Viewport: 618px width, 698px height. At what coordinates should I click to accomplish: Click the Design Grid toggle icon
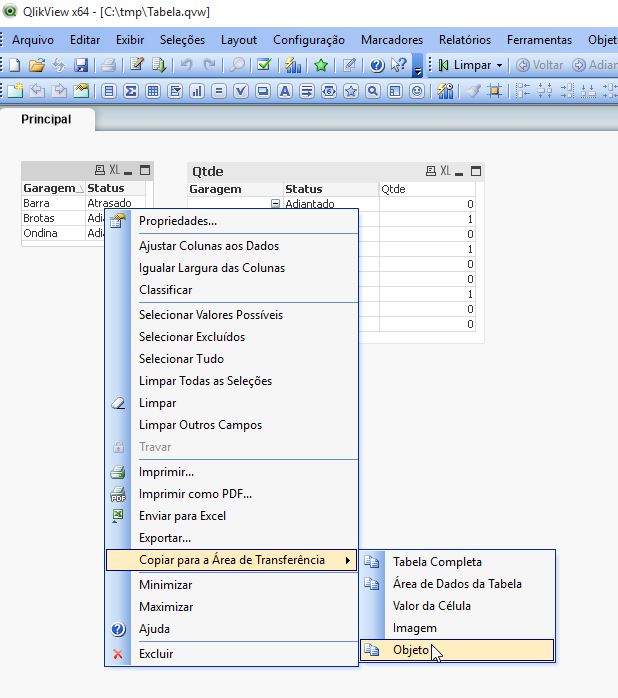[494, 91]
